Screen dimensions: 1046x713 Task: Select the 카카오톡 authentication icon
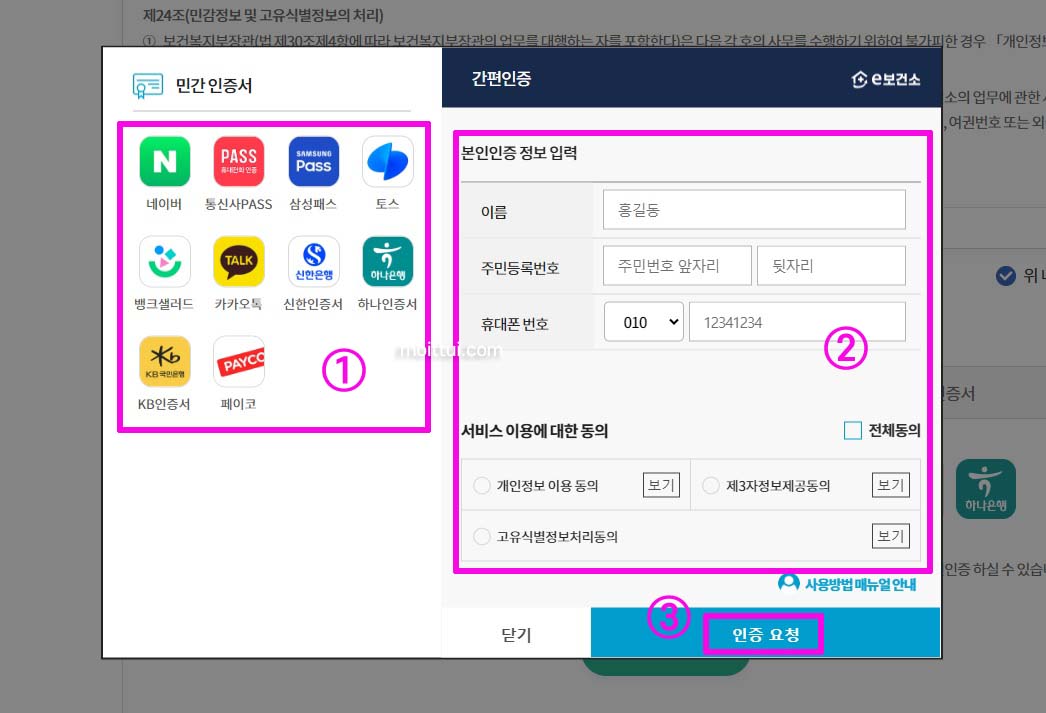[238, 261]
